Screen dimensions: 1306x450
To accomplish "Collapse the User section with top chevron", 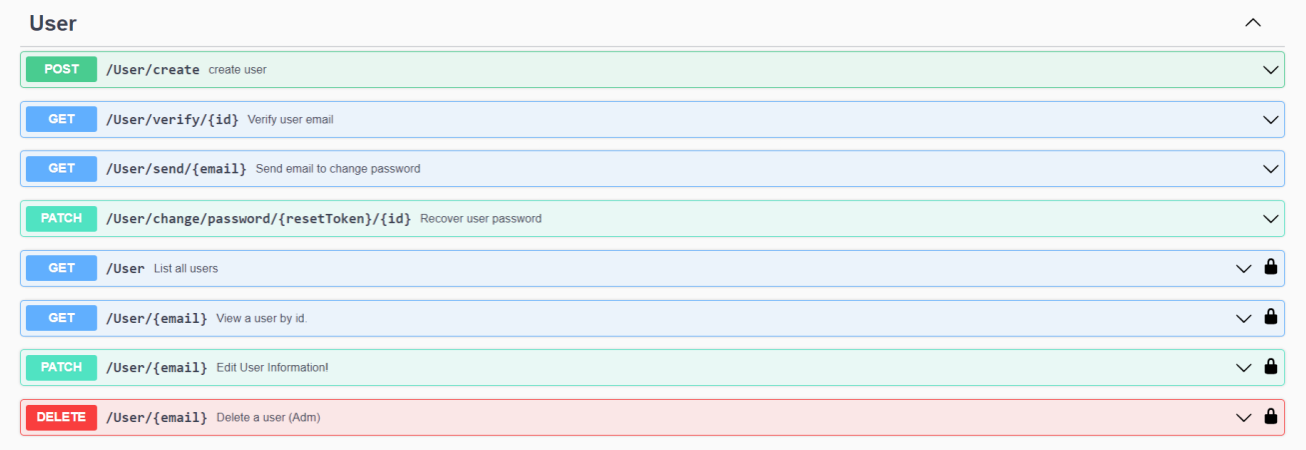I will click(x=1253, y=23).
